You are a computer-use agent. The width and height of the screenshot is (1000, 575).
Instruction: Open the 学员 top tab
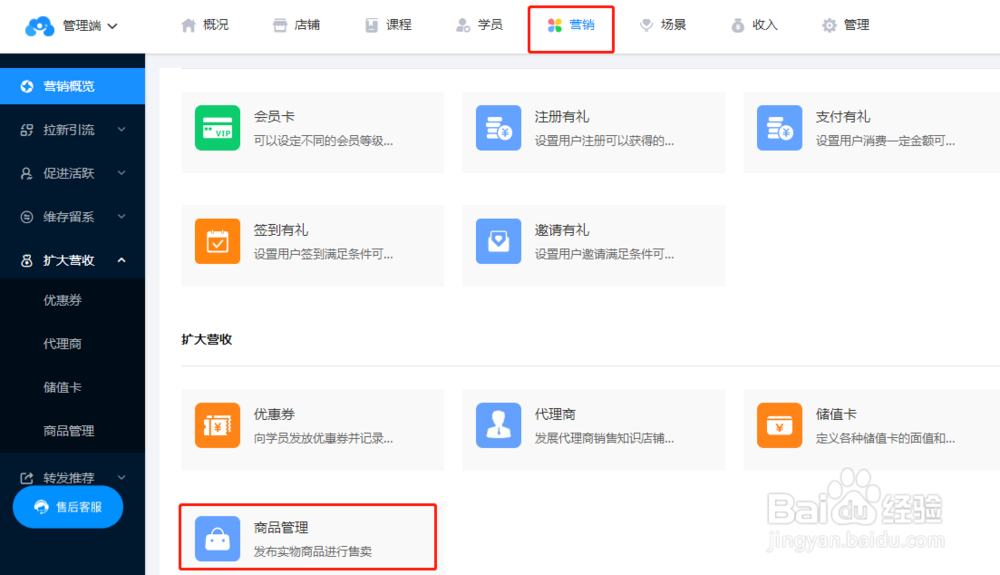479,25
